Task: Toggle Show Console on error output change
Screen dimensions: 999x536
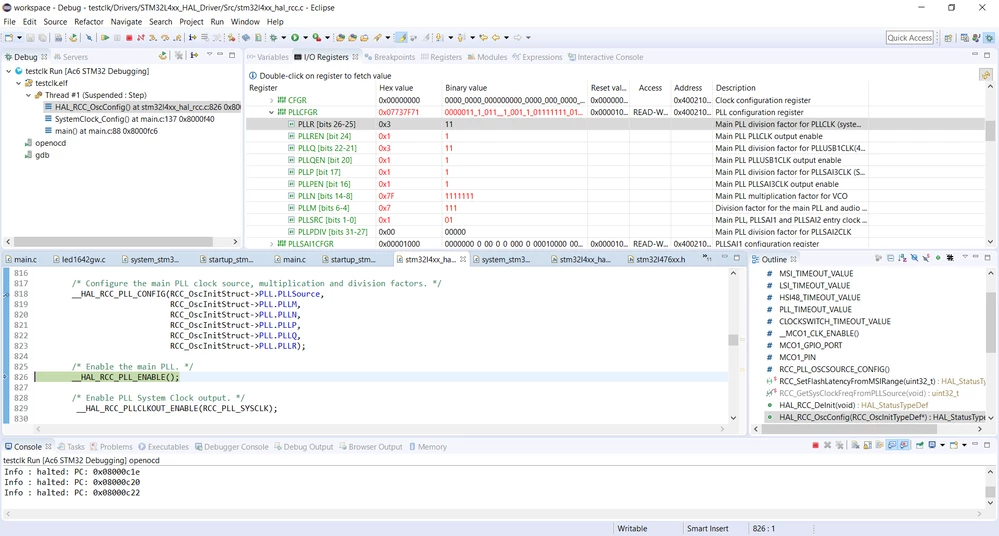Action: 903,445
